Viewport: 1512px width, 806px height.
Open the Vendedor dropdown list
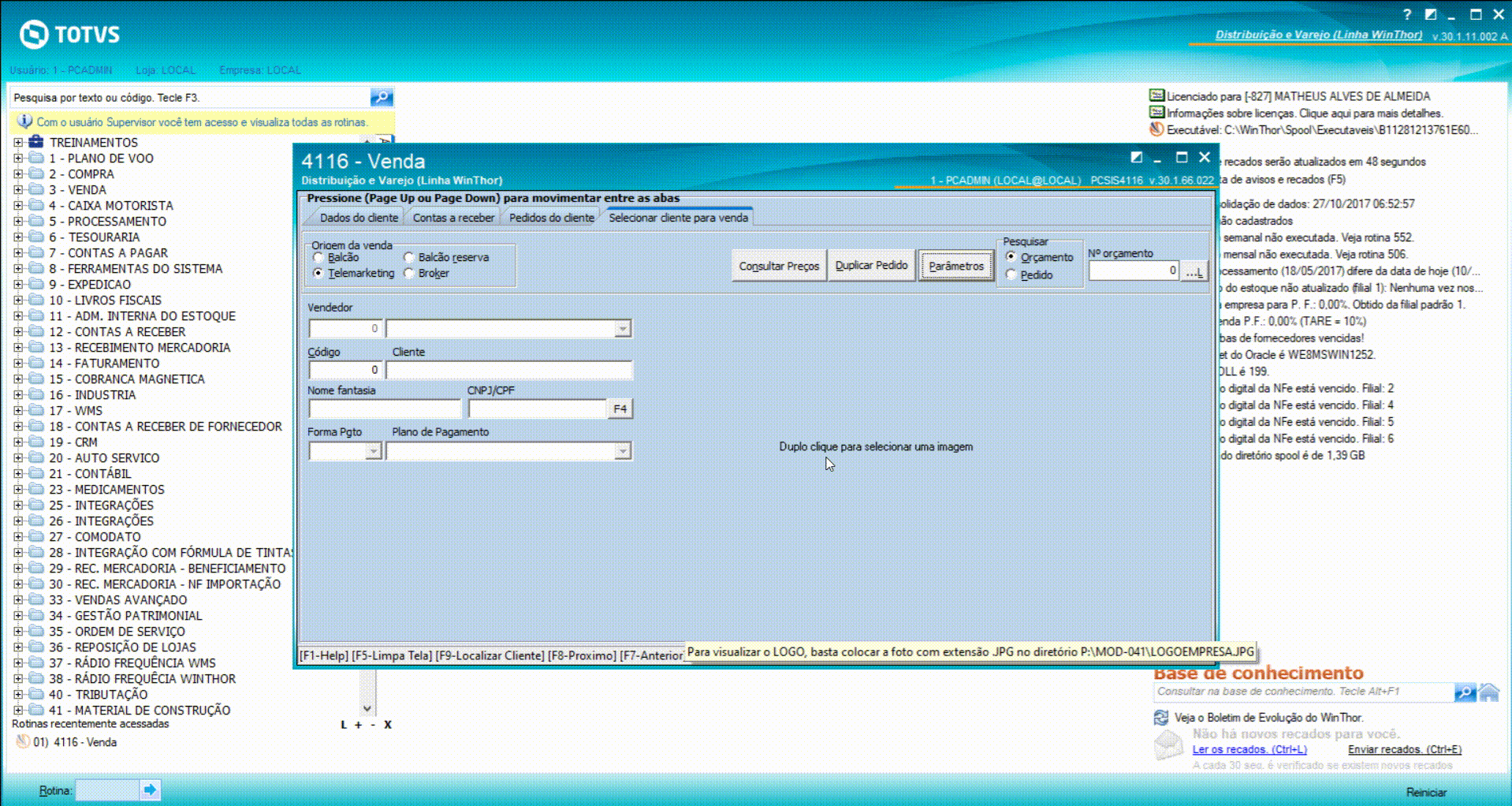click(623, 328)
